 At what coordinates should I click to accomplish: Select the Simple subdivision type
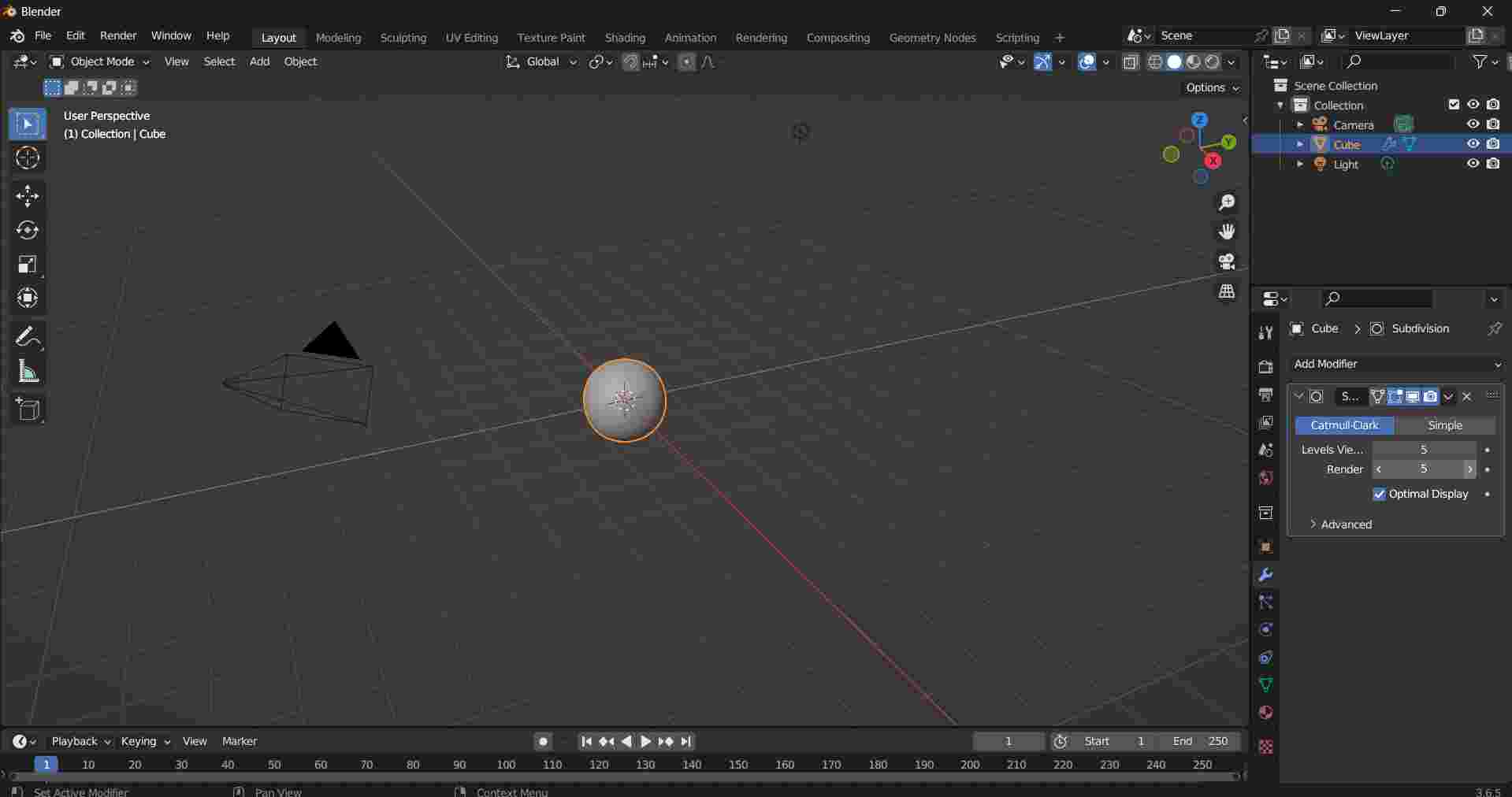(x=1445, y=425)
